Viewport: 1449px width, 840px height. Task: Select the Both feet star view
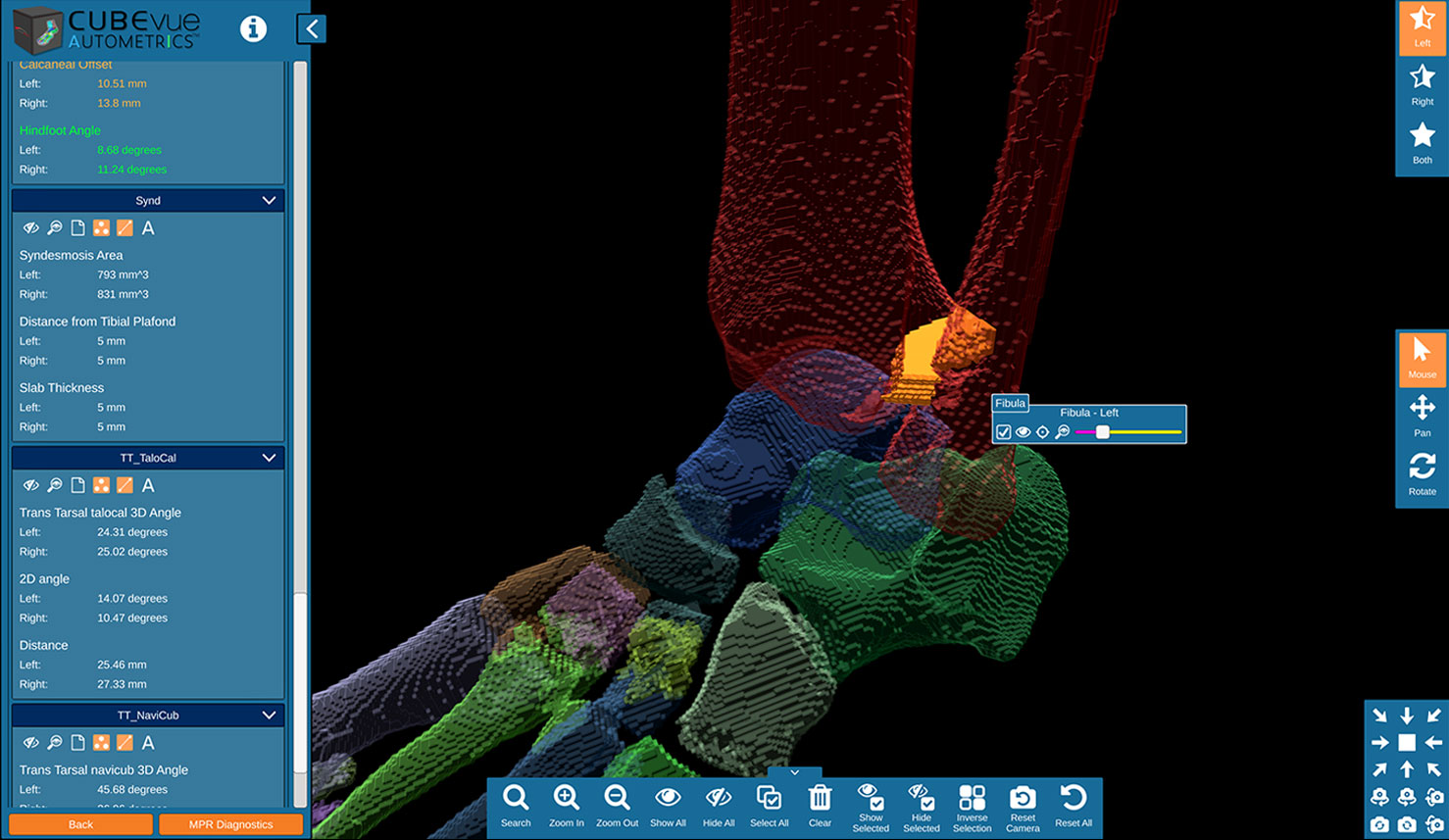(1422, 143)
